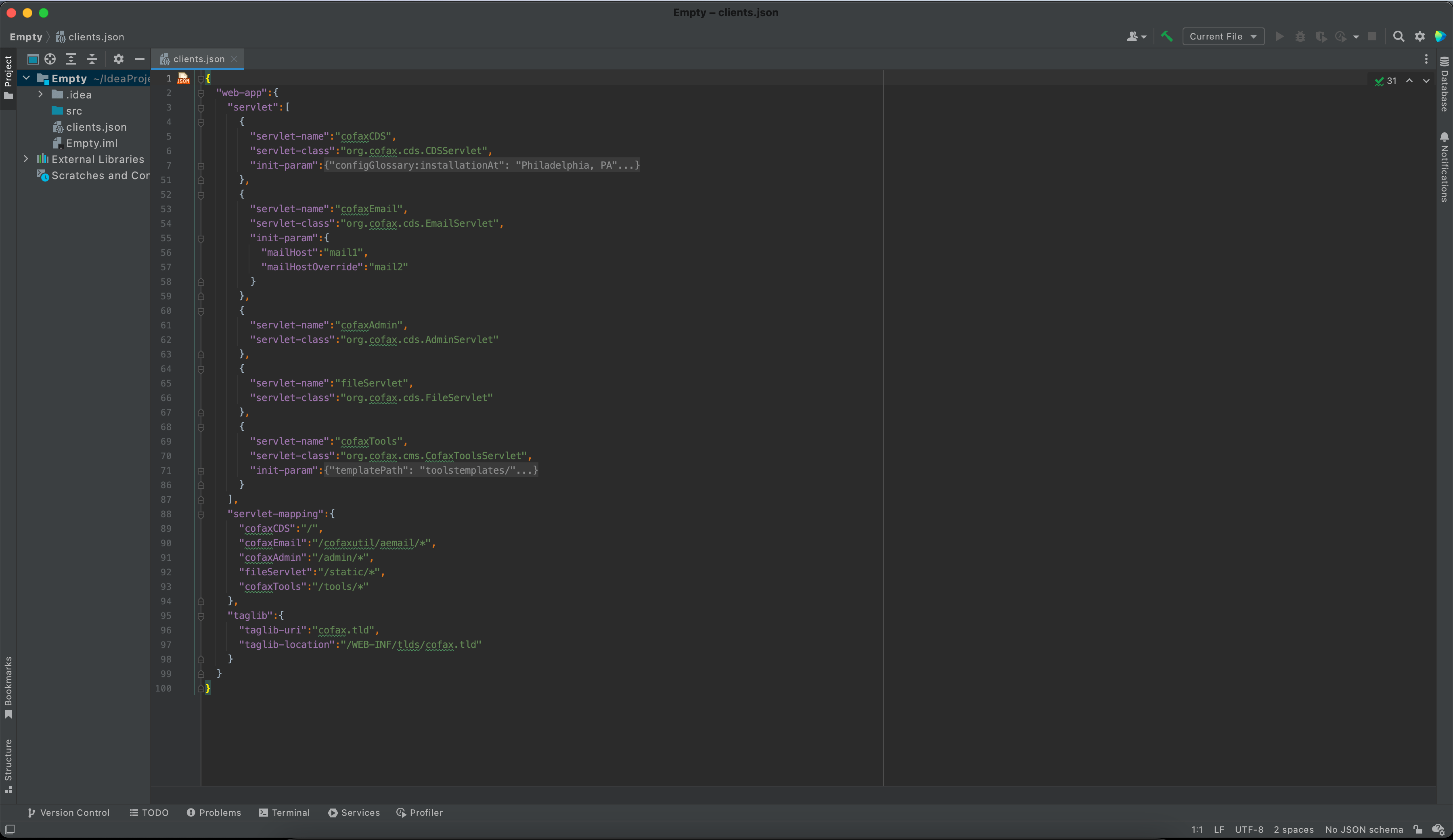
Task: Click the Stop process icon
Action: [1373, 36]
